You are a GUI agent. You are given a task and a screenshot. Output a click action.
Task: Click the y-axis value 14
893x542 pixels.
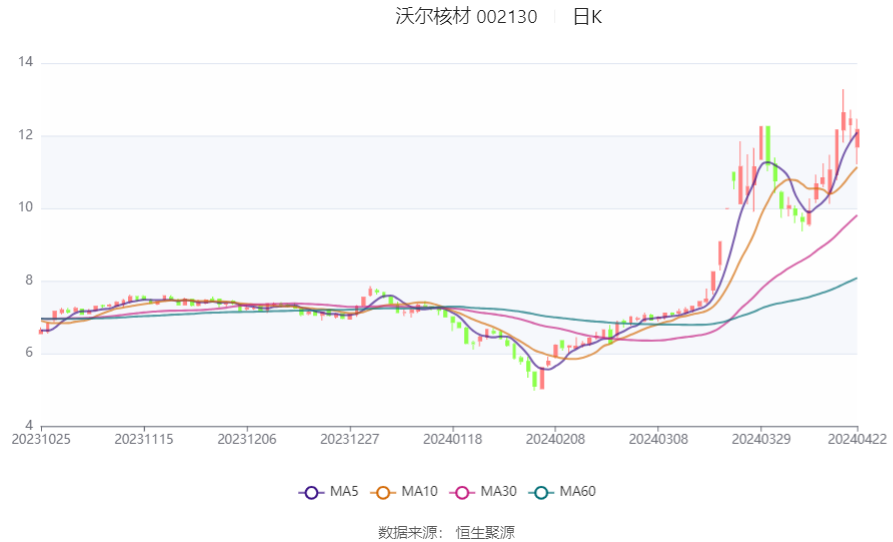coord(26,62)
